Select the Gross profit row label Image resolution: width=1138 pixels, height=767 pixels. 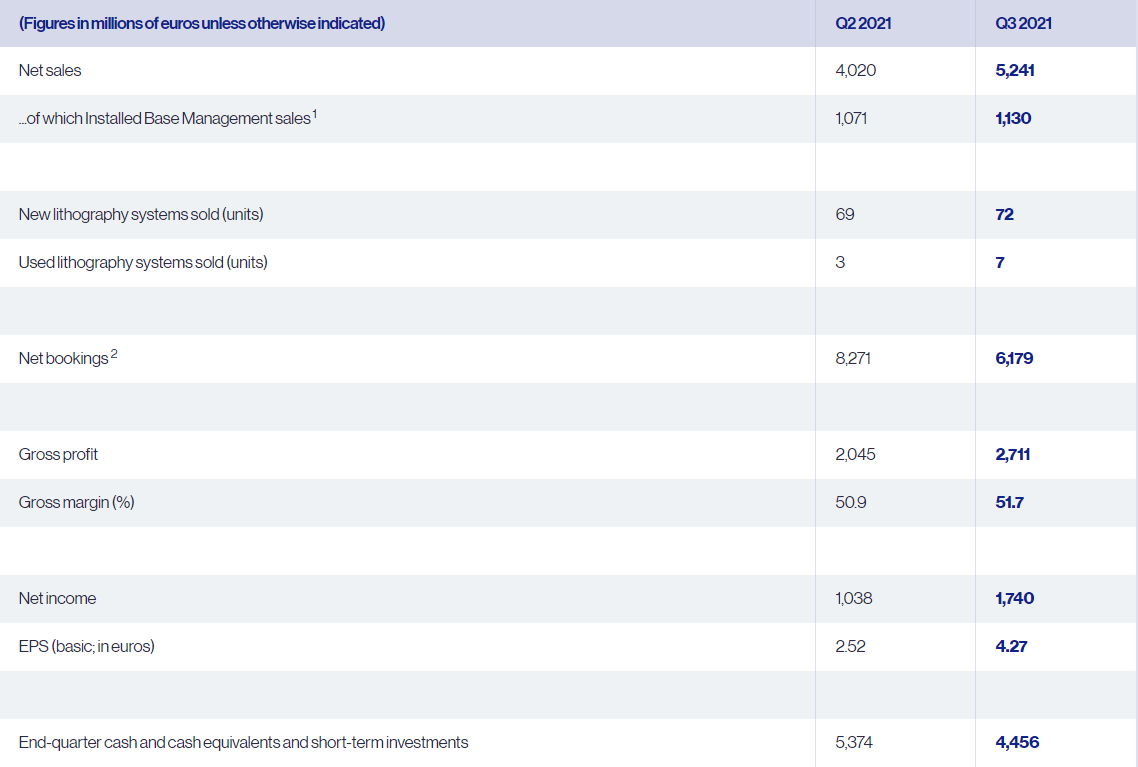58,454
